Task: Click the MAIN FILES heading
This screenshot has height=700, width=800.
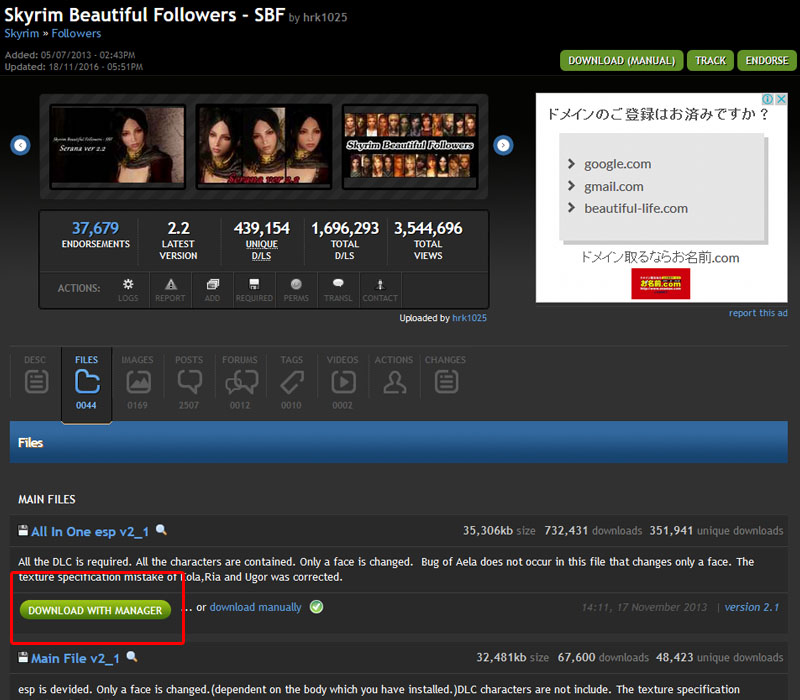Action: coord(47,499)
